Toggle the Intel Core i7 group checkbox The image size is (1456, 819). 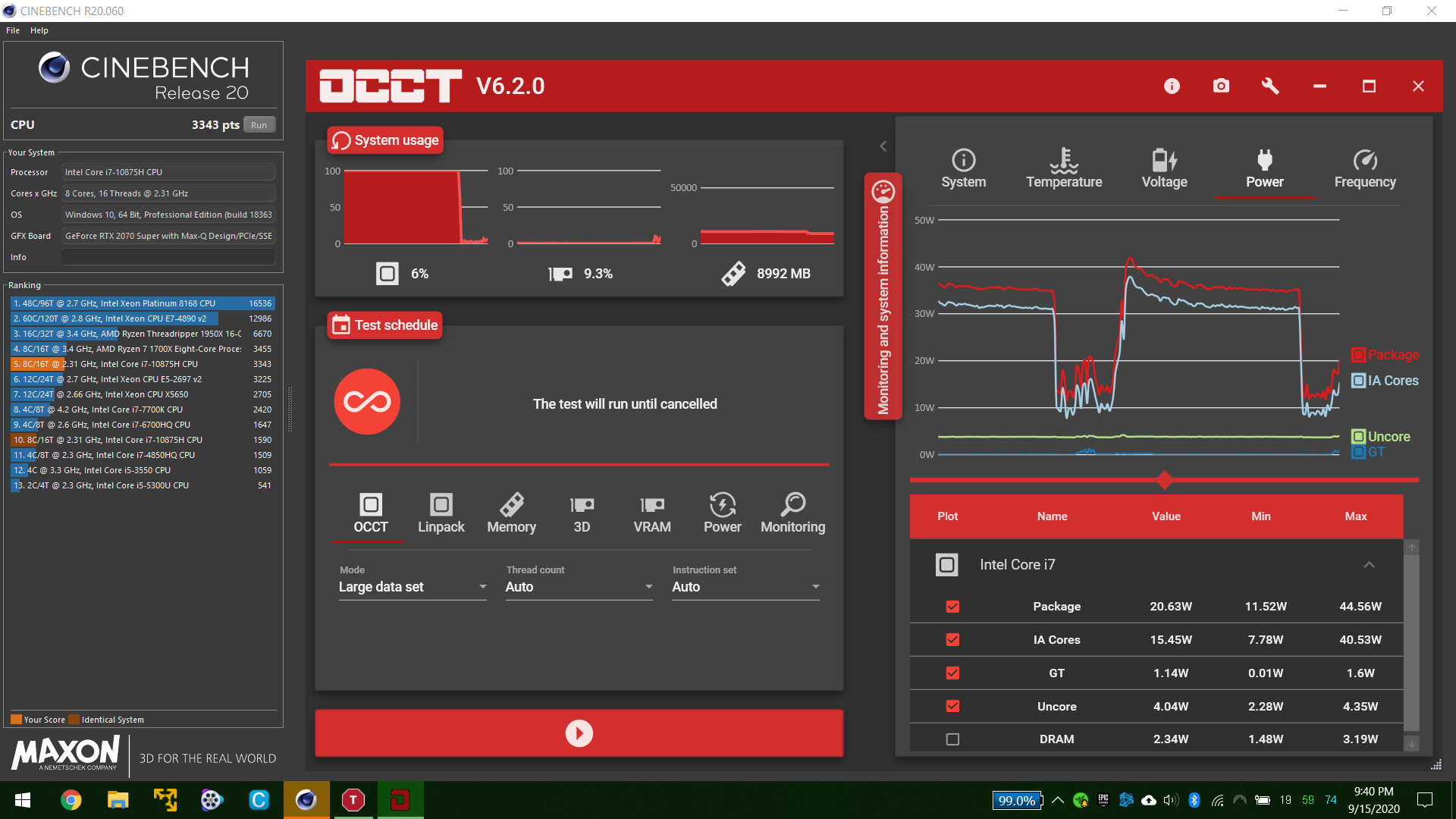pos(946,565)
